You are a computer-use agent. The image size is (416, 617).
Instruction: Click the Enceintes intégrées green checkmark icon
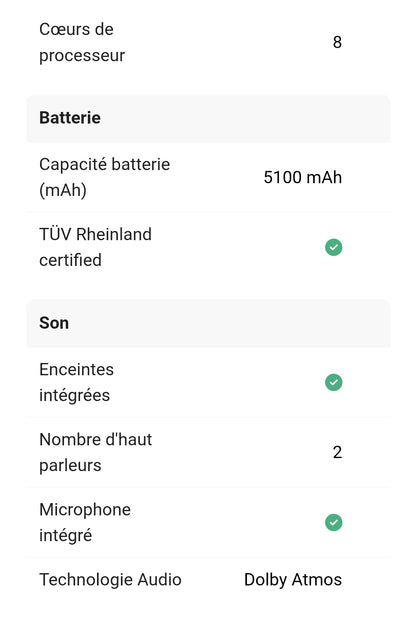point(333,382)
